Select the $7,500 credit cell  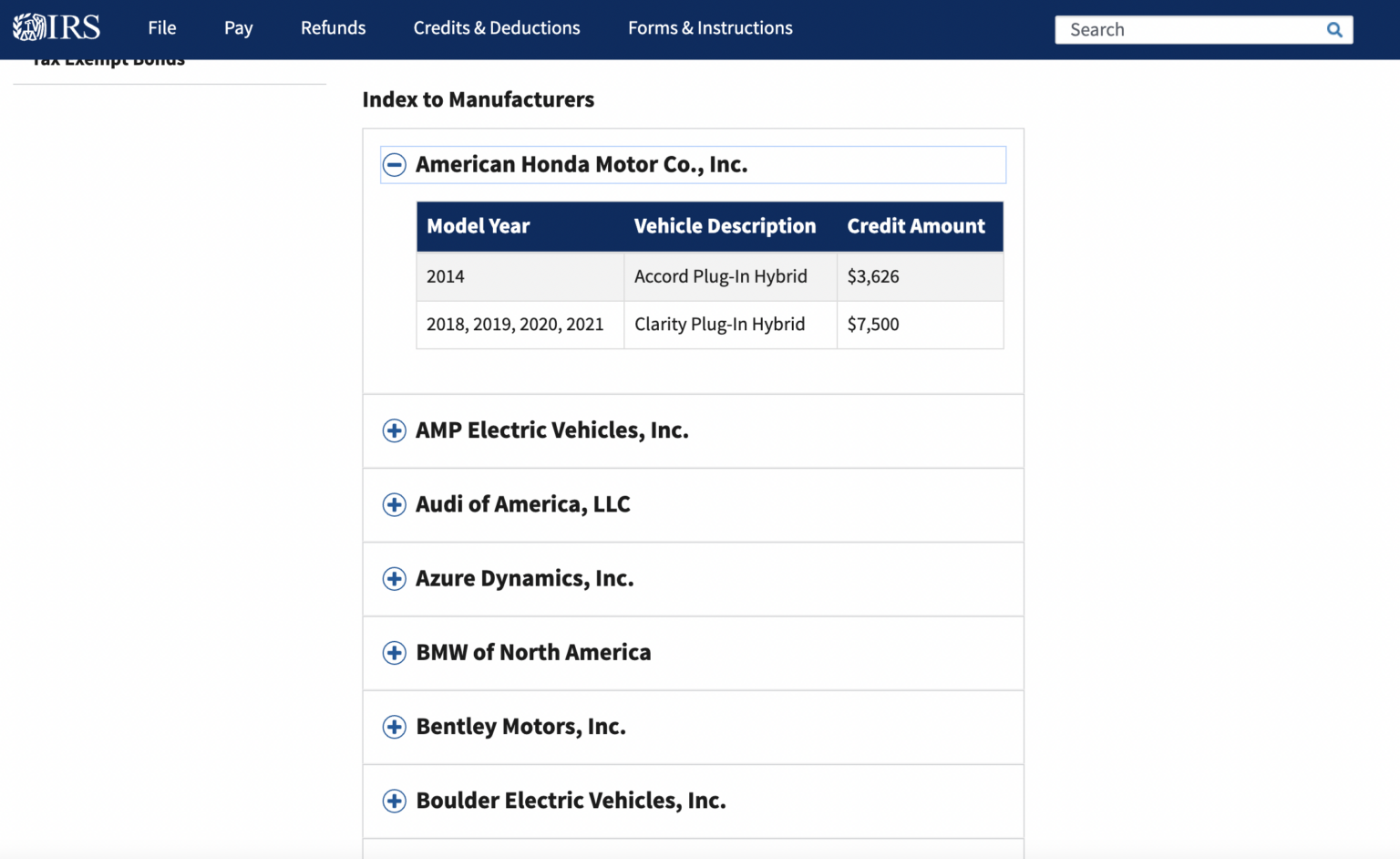point(921,325)
